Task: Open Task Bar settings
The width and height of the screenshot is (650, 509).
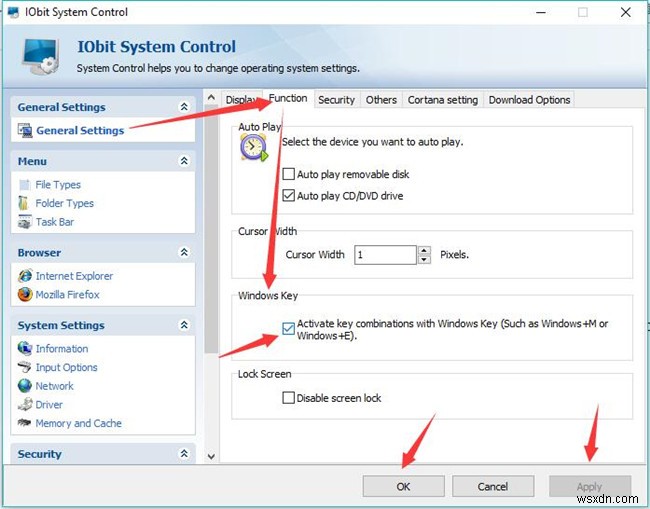Action: [54, 222]
